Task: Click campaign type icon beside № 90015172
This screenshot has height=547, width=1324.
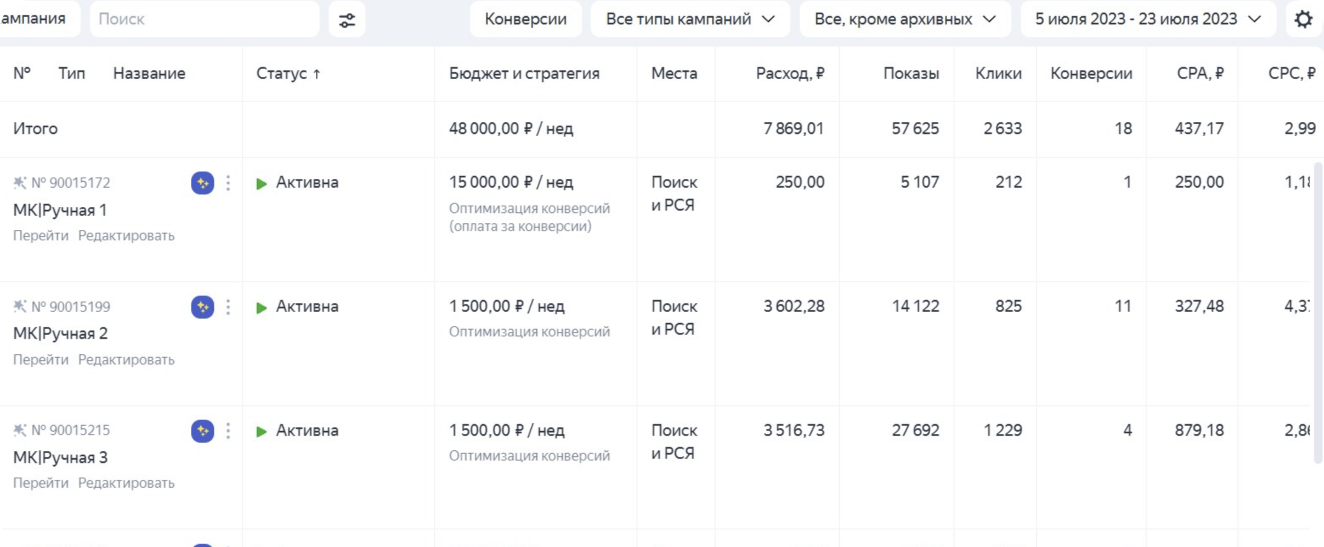Action: click(x=20, y=183)
